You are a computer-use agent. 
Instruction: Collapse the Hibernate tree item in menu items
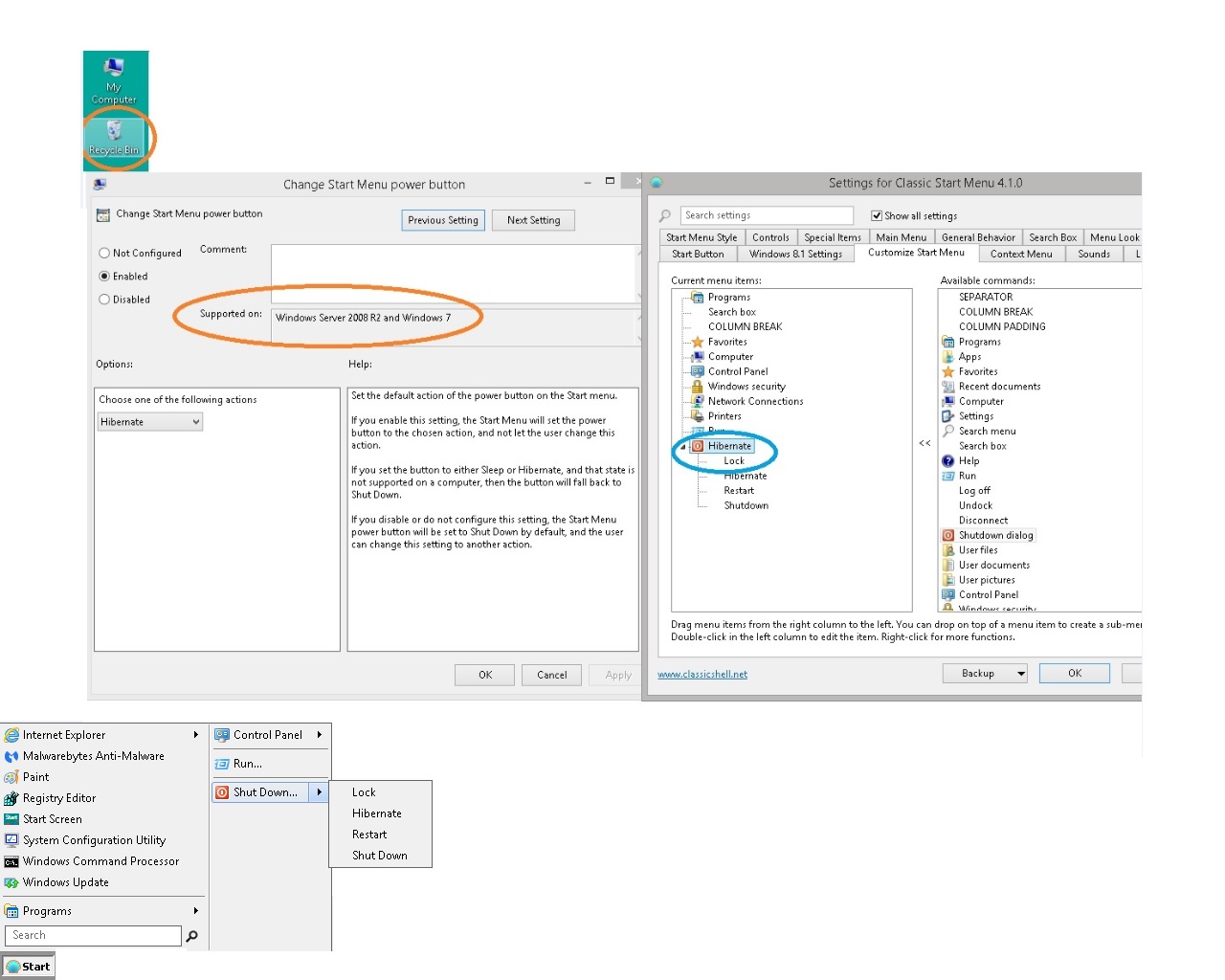[682, 447]
